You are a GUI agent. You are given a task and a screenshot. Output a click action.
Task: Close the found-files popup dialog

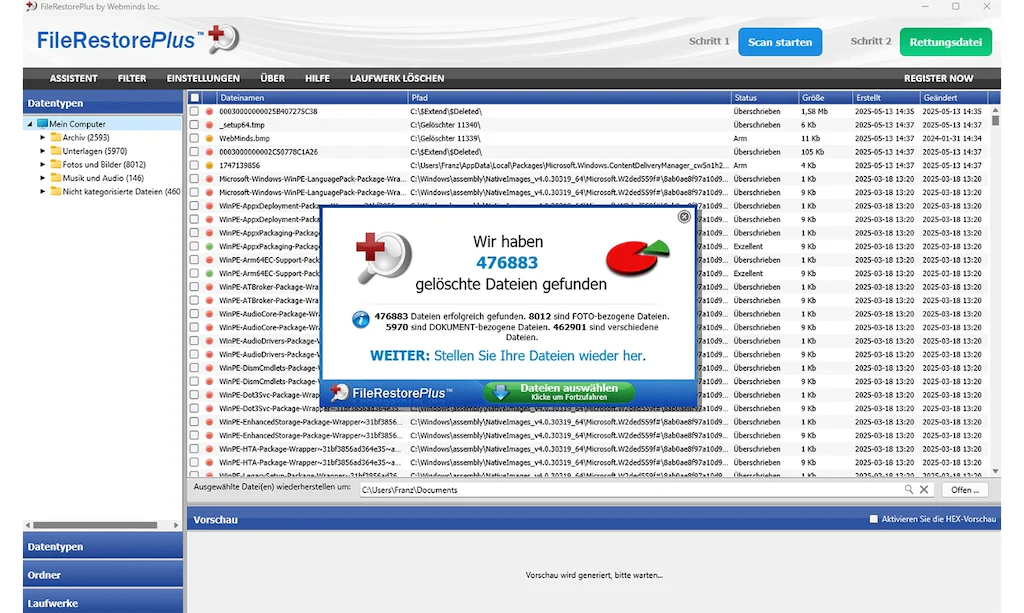pos(684,217)
